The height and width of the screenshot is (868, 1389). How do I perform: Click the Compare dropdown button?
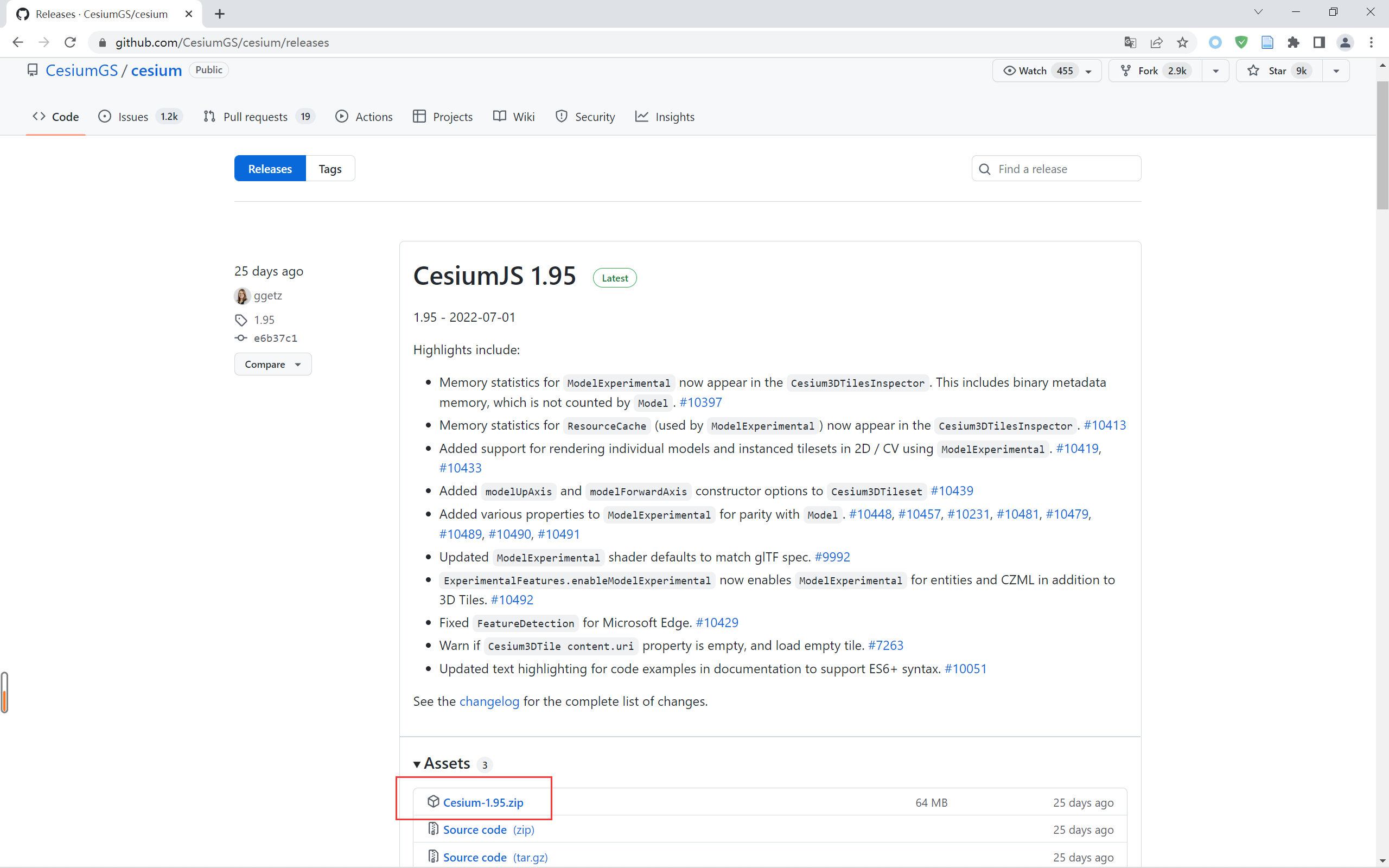point(271,363)
